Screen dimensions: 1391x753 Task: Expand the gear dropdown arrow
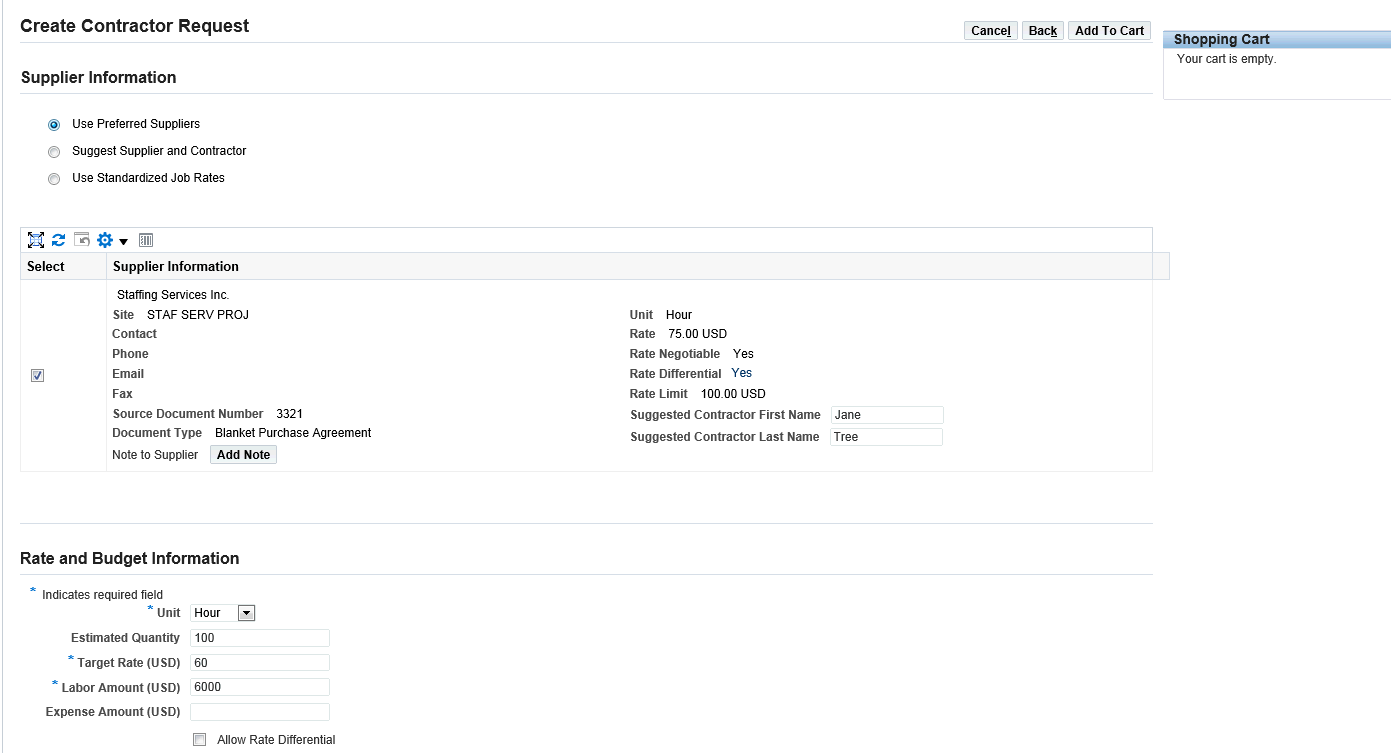(x=124, y=241)
